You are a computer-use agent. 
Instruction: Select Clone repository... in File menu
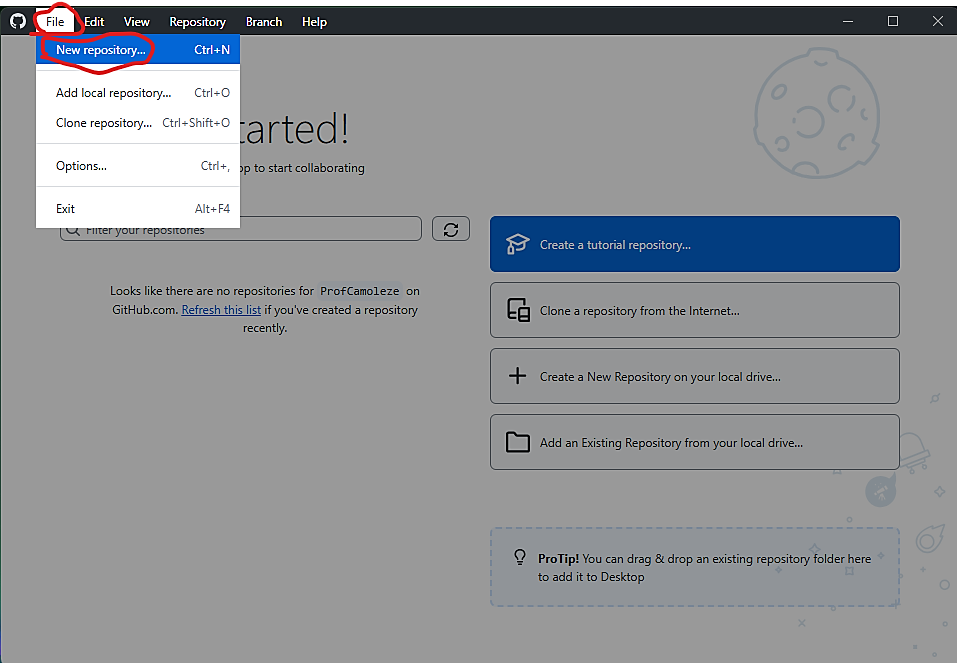104,123
